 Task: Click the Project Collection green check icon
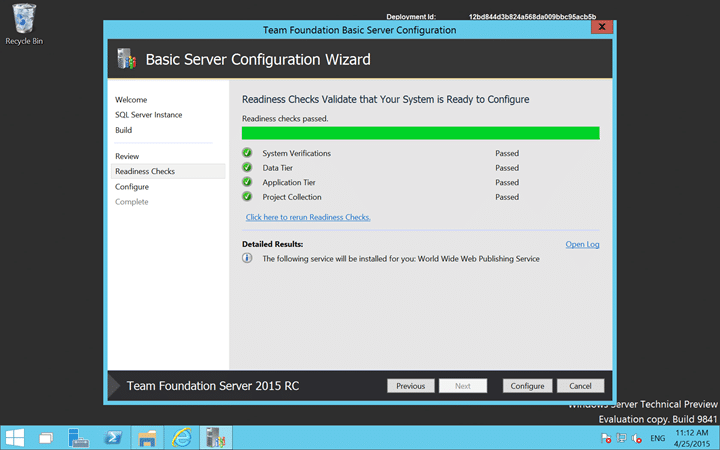click(x=247, y=197)
